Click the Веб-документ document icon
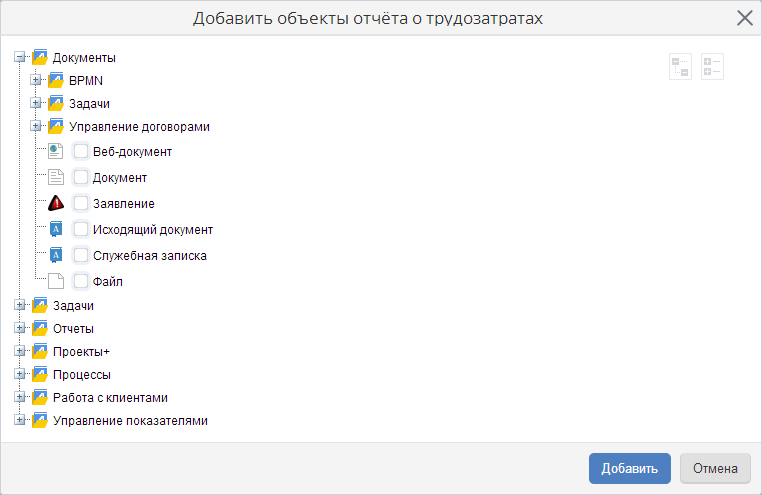Screen dimensions: 762x495 click(57, 152)
